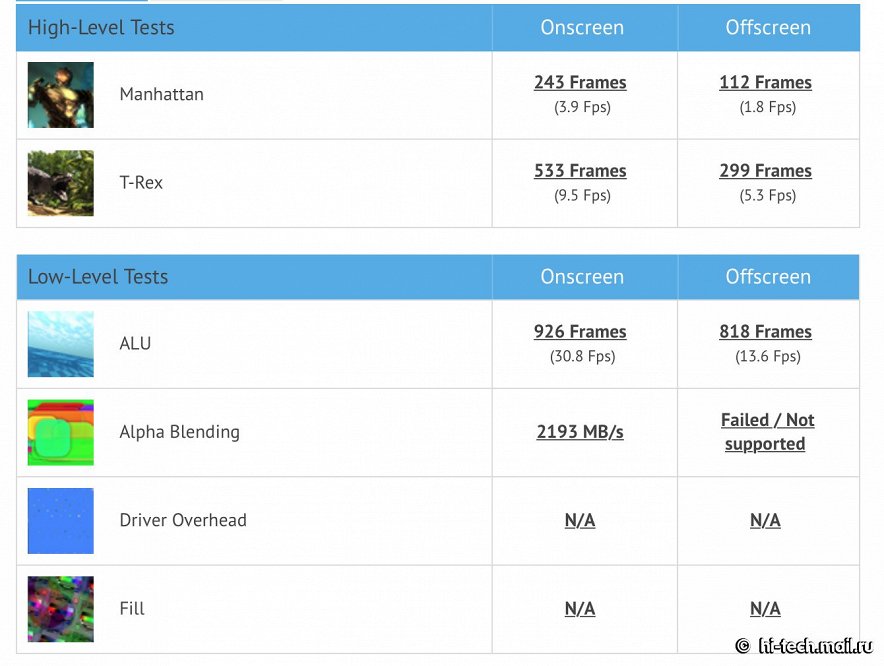Click Fill offscreen N/A result

coord(766,608)
